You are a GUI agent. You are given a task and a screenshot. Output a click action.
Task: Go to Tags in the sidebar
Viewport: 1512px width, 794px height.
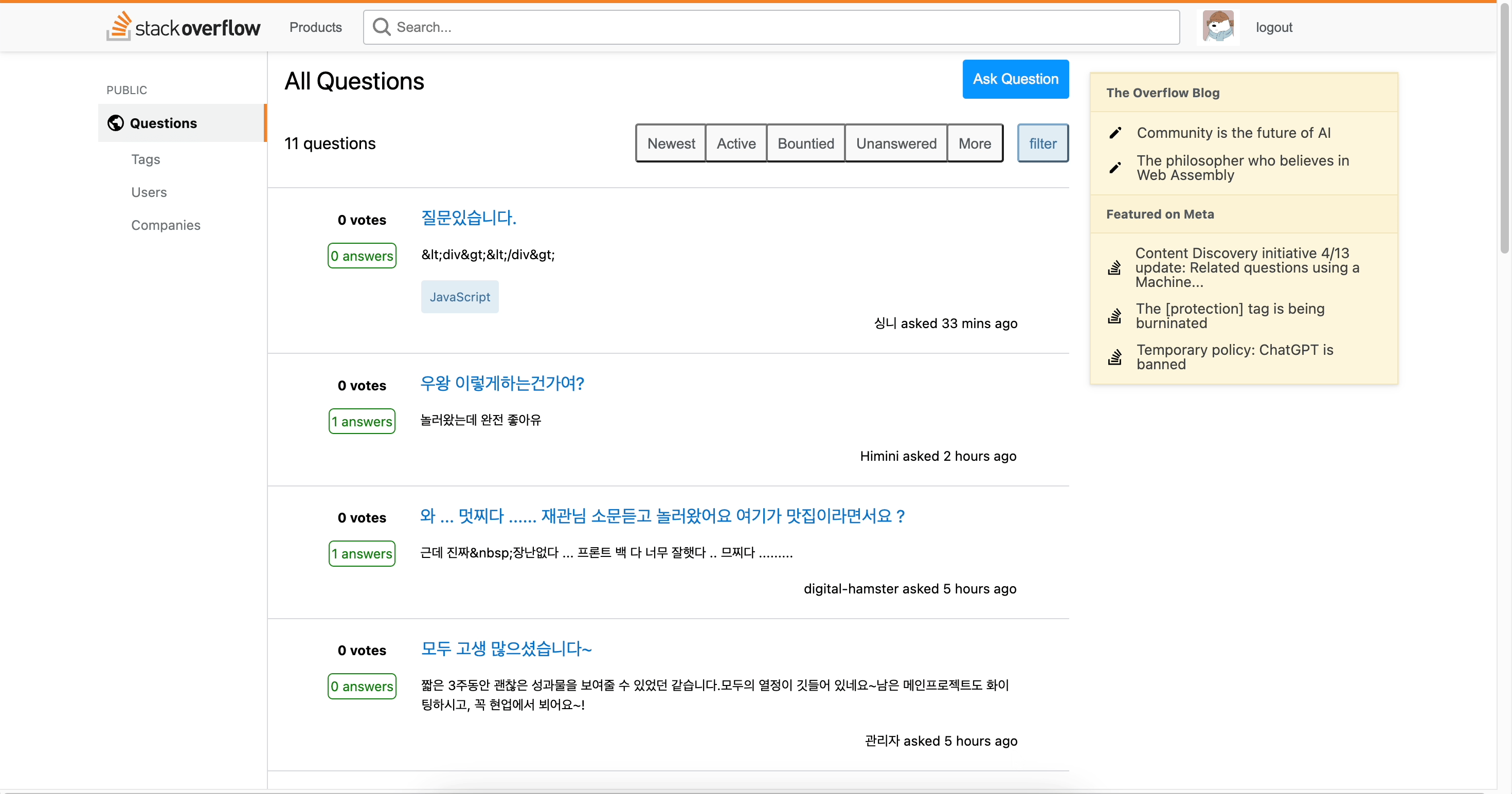point(146,159)
